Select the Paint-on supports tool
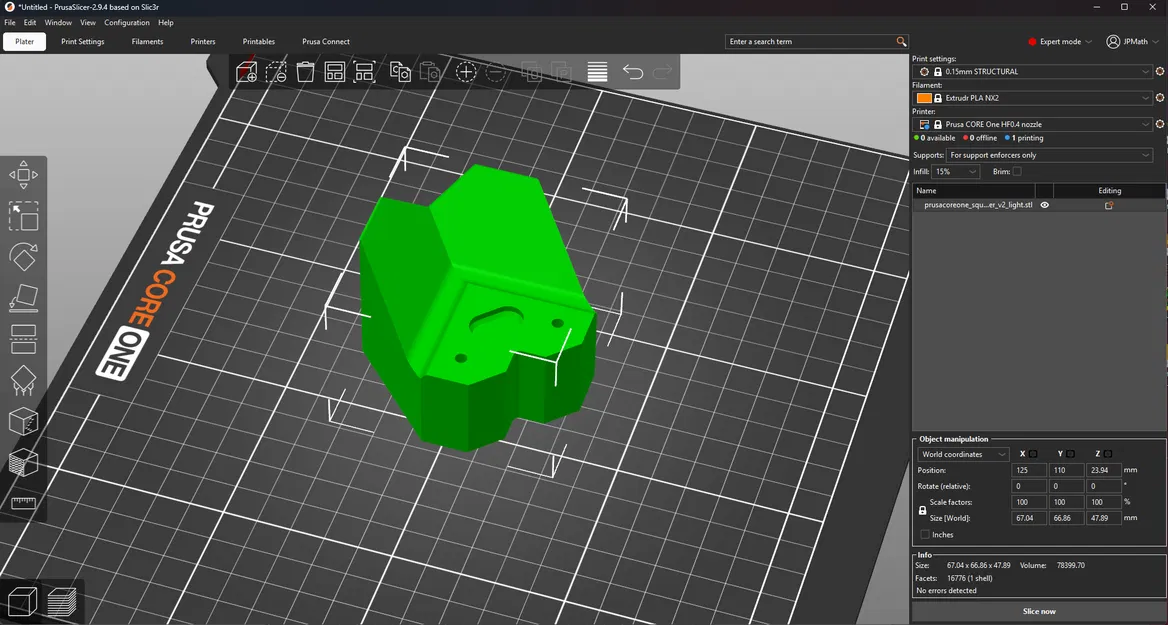The image size is (1168, 625). coord(24,380)
